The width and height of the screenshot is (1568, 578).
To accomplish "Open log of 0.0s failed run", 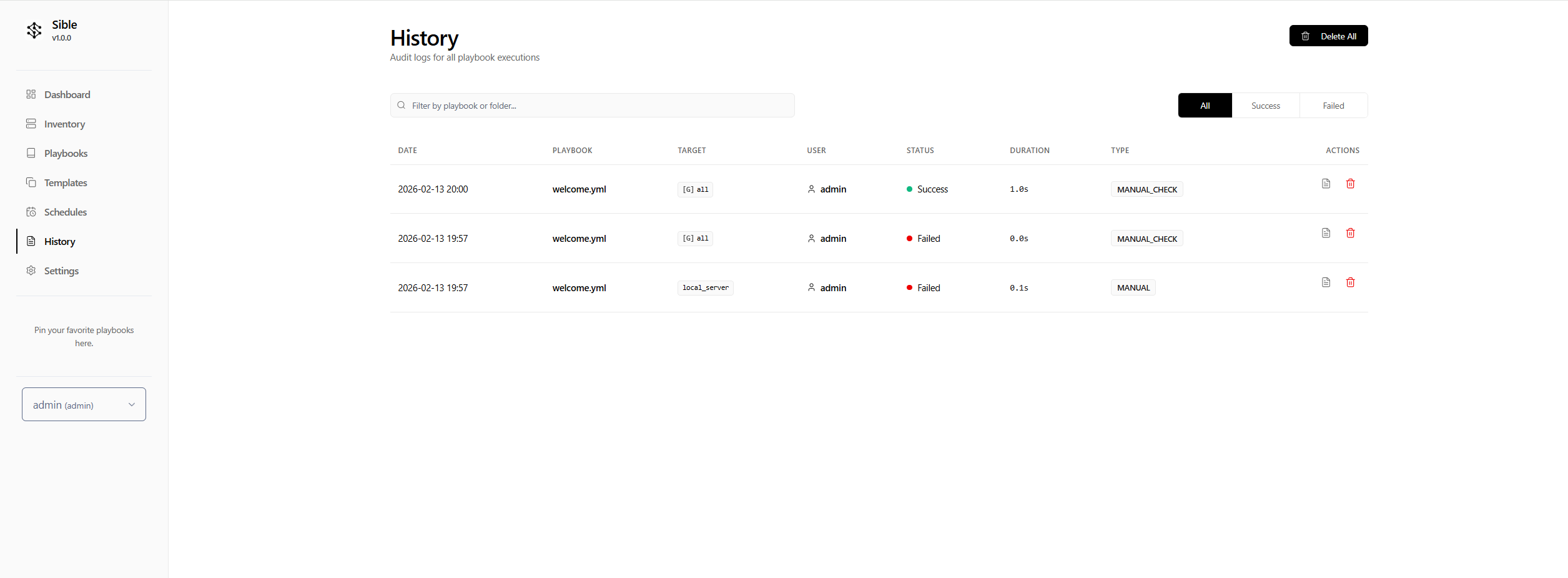I will [1326, 233].
